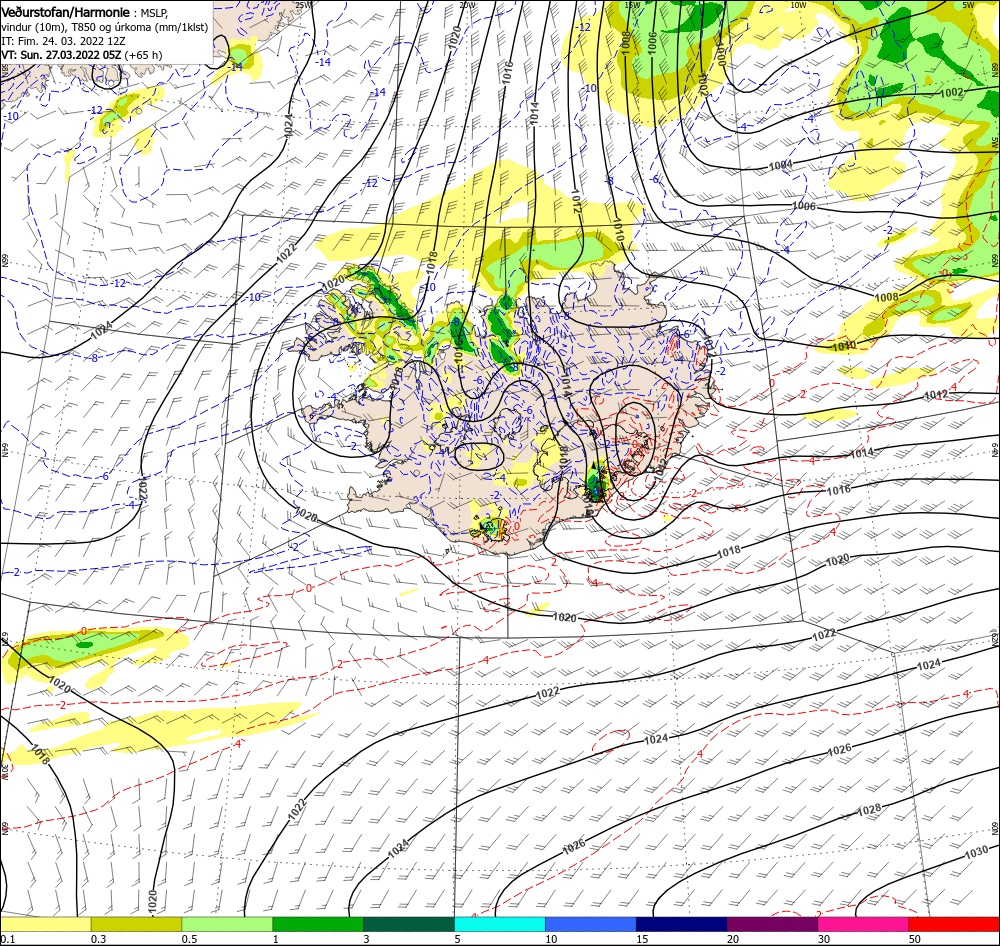Click the "1004" isobar label
1000x946 pixels.
click(x=781, y=165)
